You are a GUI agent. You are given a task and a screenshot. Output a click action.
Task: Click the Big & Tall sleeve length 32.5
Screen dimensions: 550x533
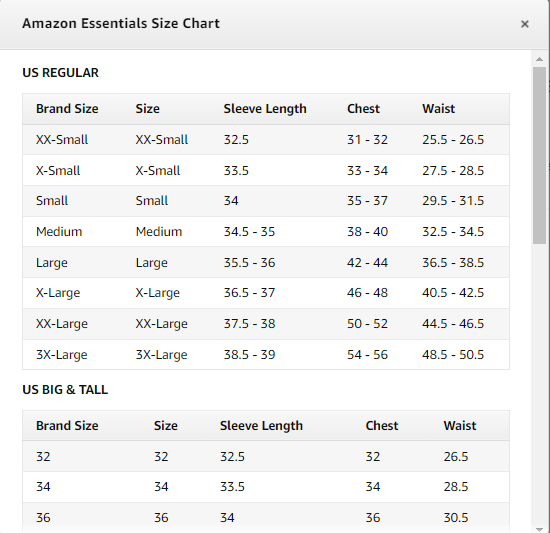(x=232, y=457)
